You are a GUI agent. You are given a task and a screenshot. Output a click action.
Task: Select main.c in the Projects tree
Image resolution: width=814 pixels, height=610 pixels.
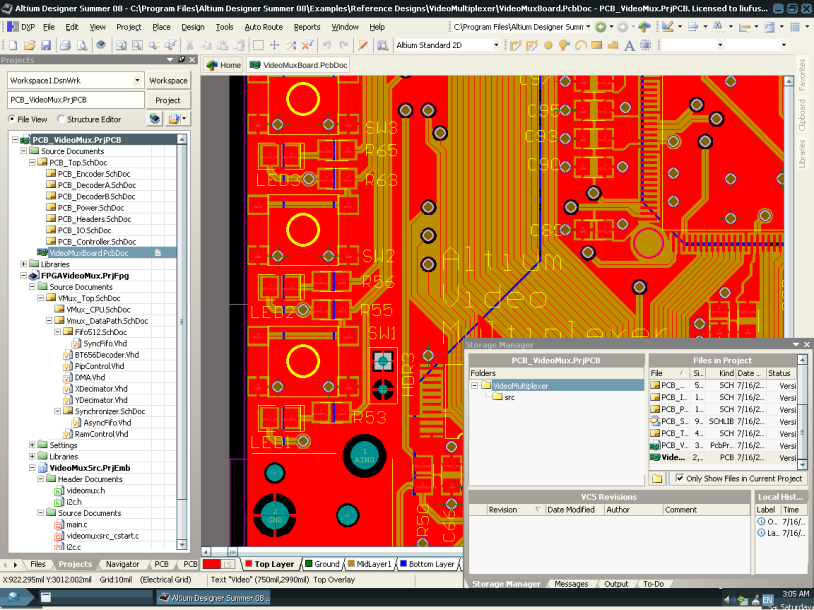pyautogui.click(x=77, y=524)
